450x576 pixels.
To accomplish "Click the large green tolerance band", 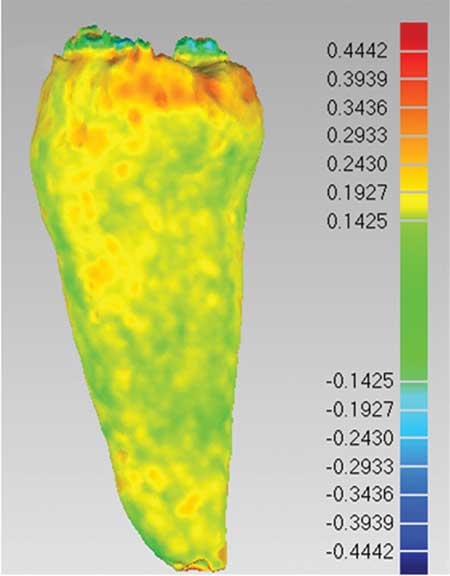I will point(414,301).
